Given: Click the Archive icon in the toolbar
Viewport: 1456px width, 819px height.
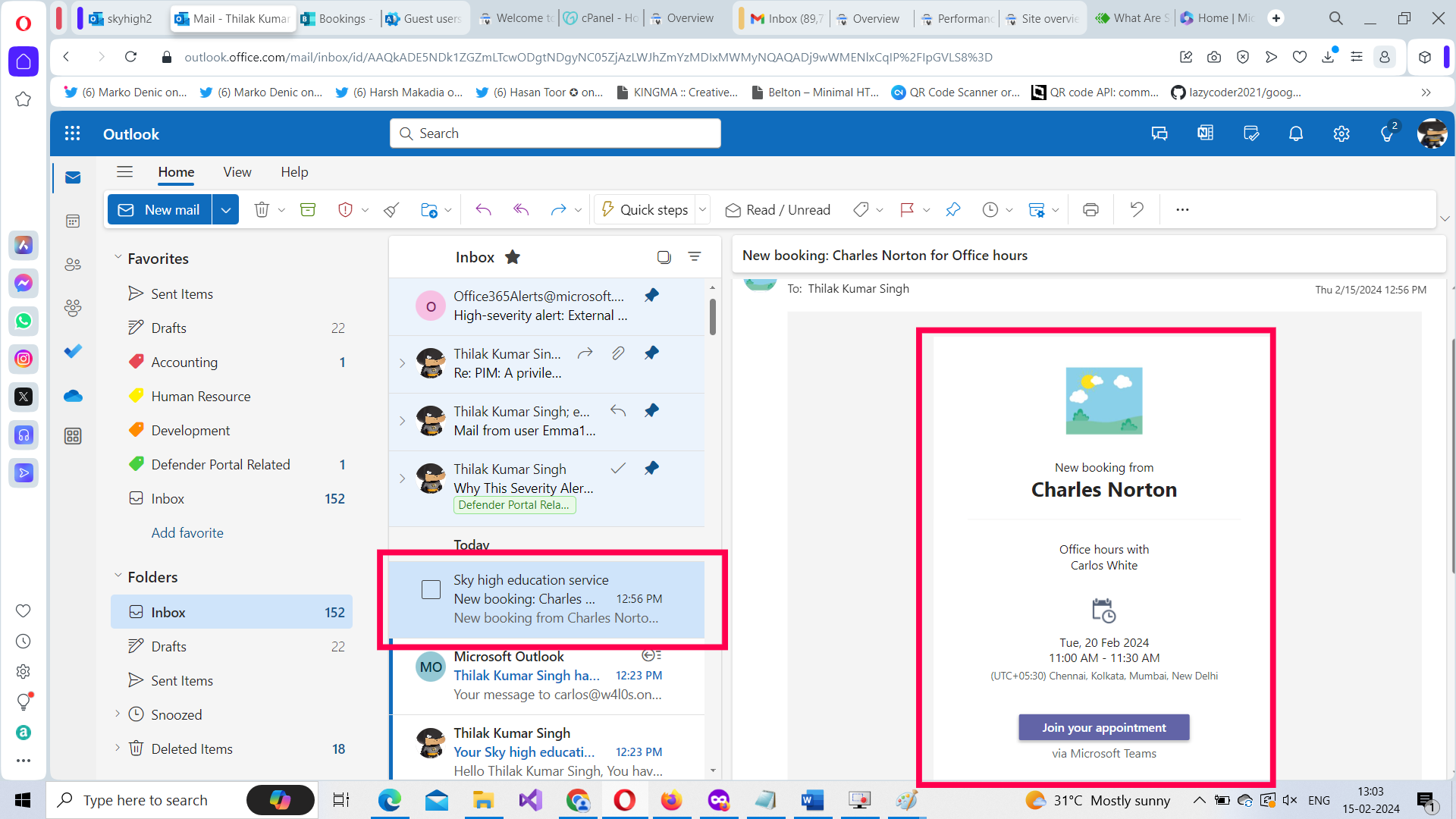Looking at the screenshot, I should click(307, 209).
